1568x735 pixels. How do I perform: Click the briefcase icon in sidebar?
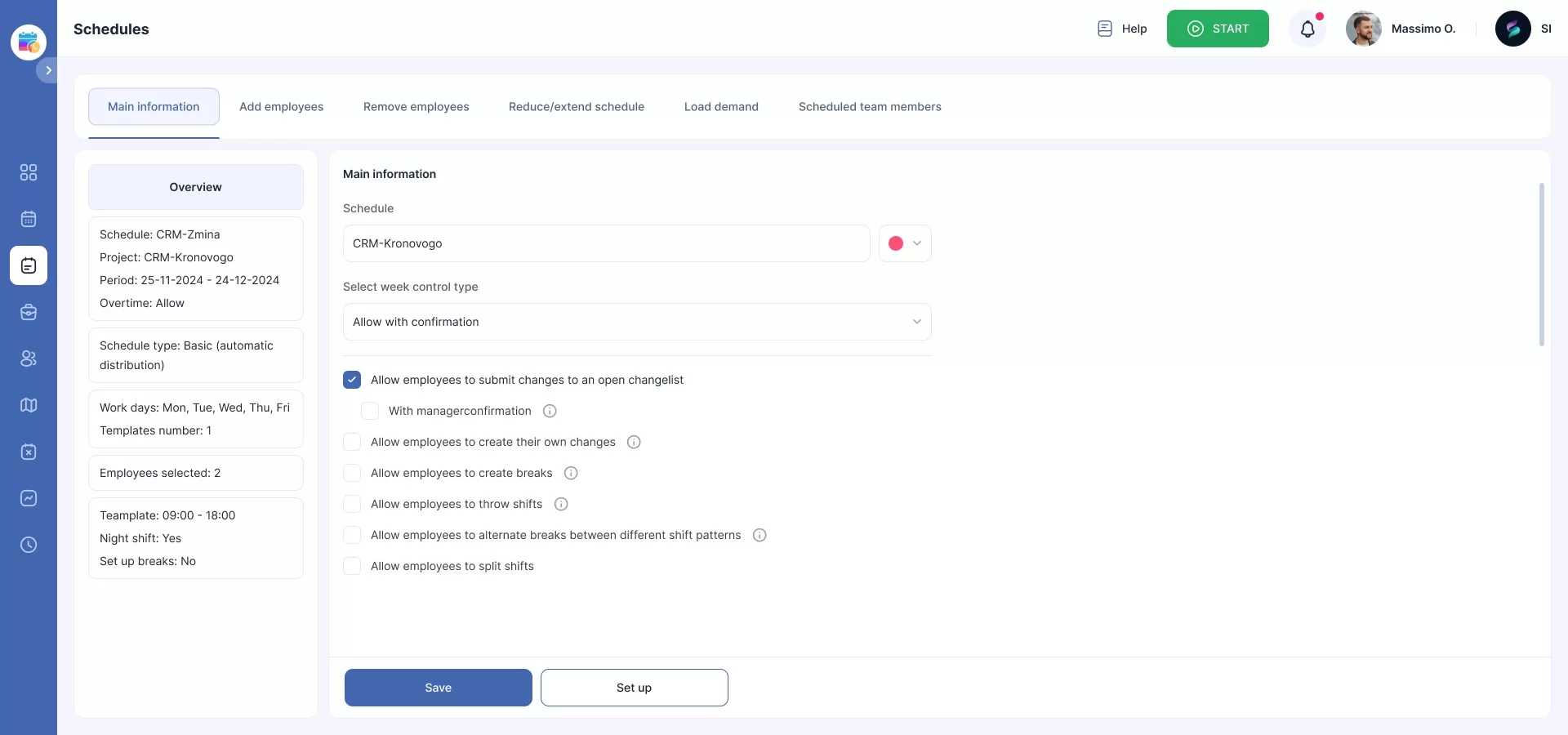(x=29, y=312)
